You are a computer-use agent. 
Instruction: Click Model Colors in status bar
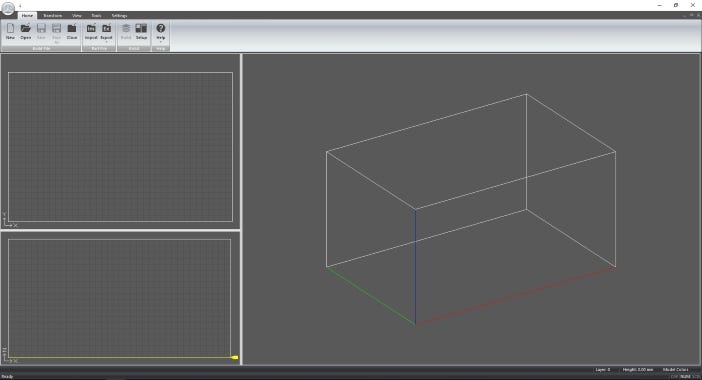(676, 370)
